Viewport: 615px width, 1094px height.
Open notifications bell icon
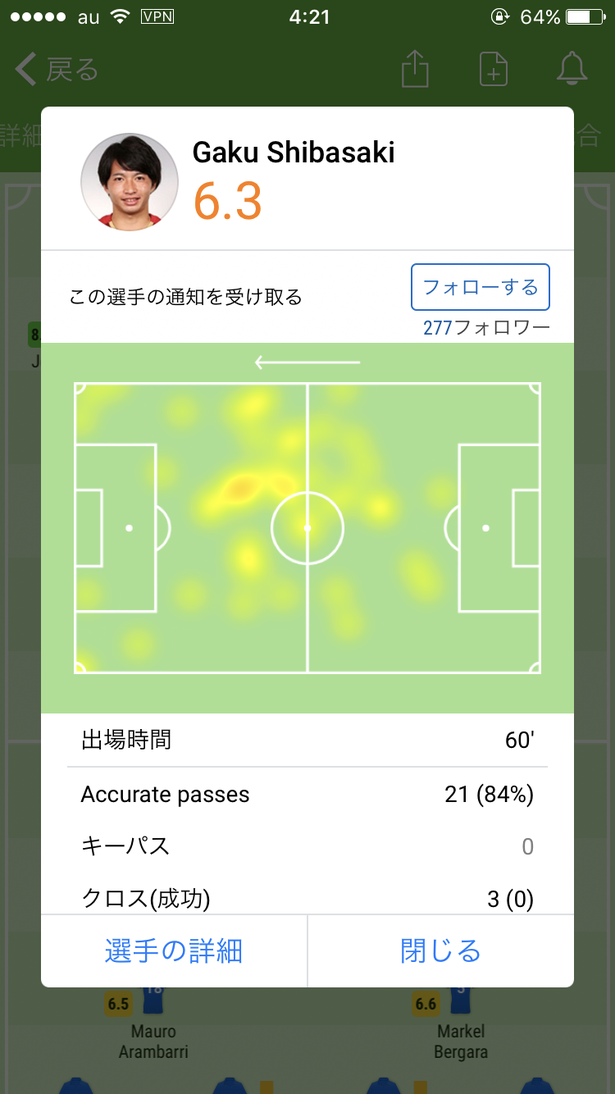[x=572, y=69]
